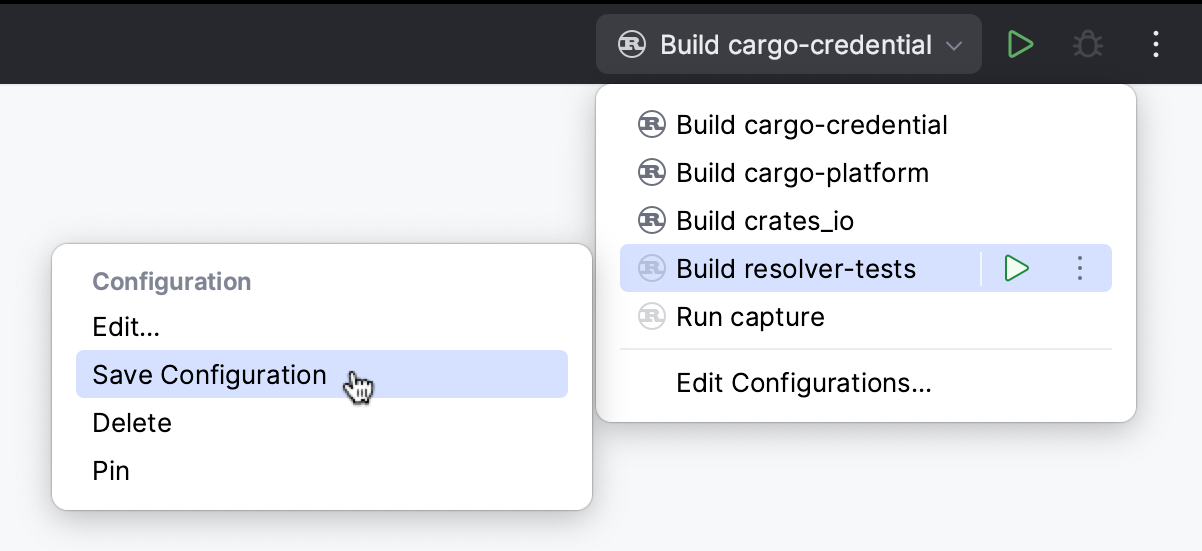Click the chevron arrow of run selector
The height and width of the screenshot is (551, 1202).
pyautogui.click(x=954, y=46)
